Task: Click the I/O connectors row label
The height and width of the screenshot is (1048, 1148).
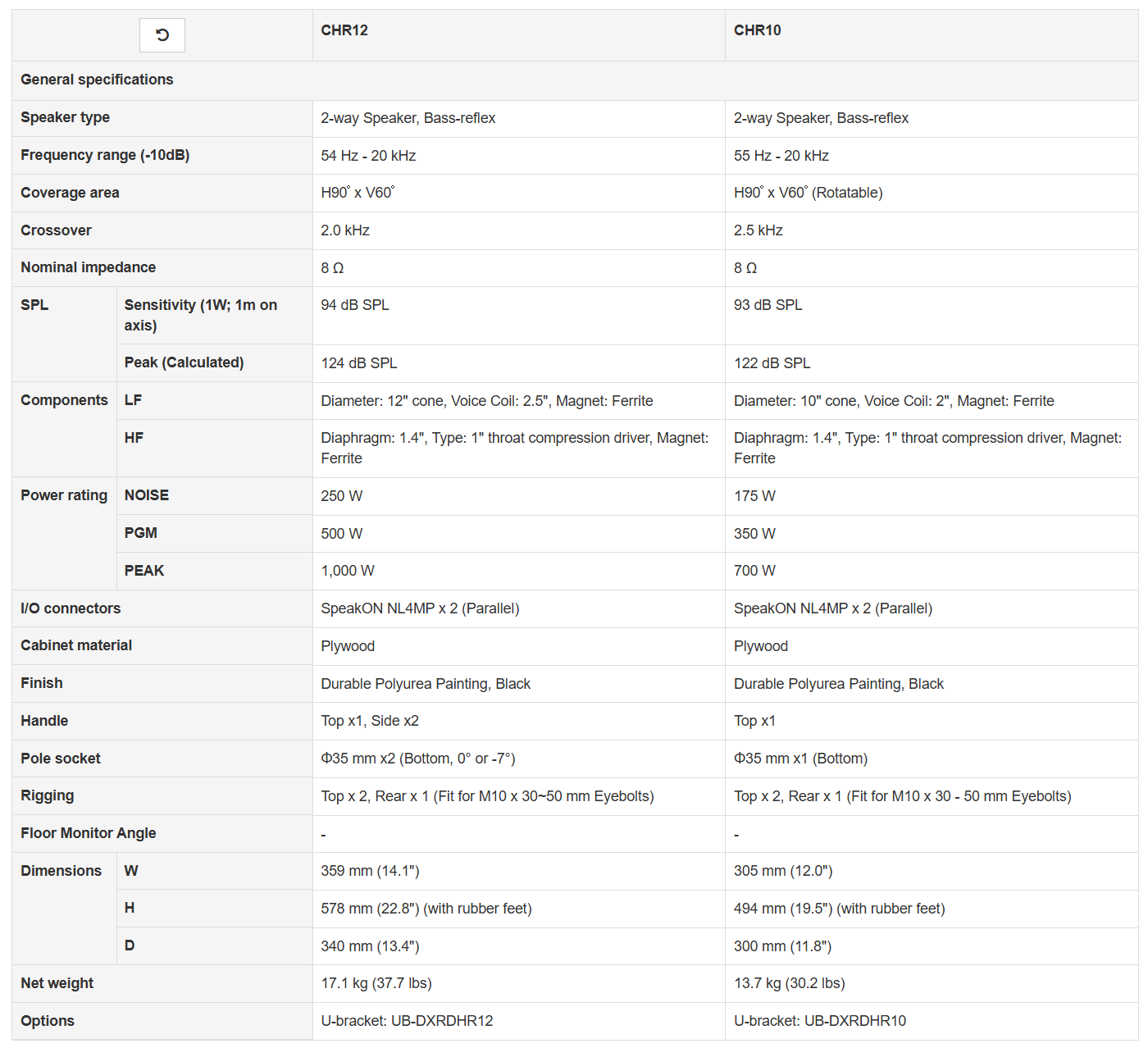Action: coord(71,608)
